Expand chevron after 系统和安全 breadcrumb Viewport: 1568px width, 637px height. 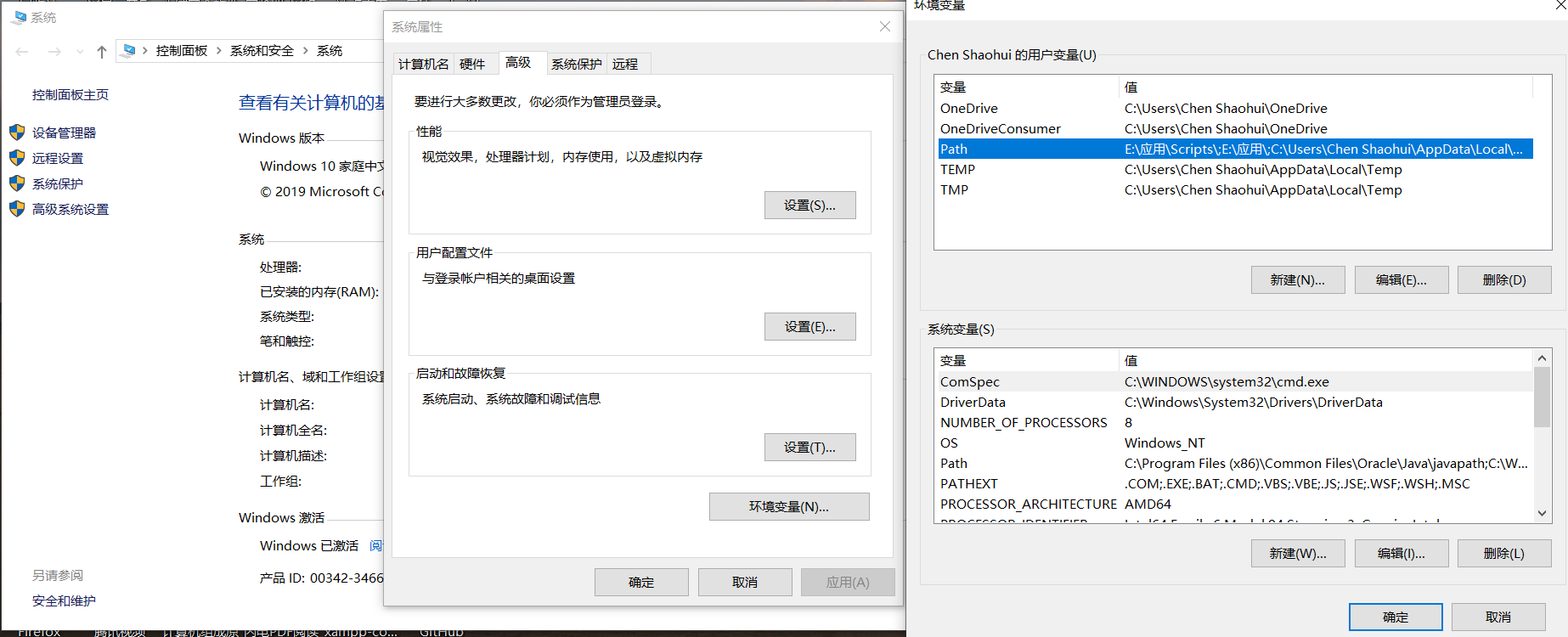coord(306,51)
